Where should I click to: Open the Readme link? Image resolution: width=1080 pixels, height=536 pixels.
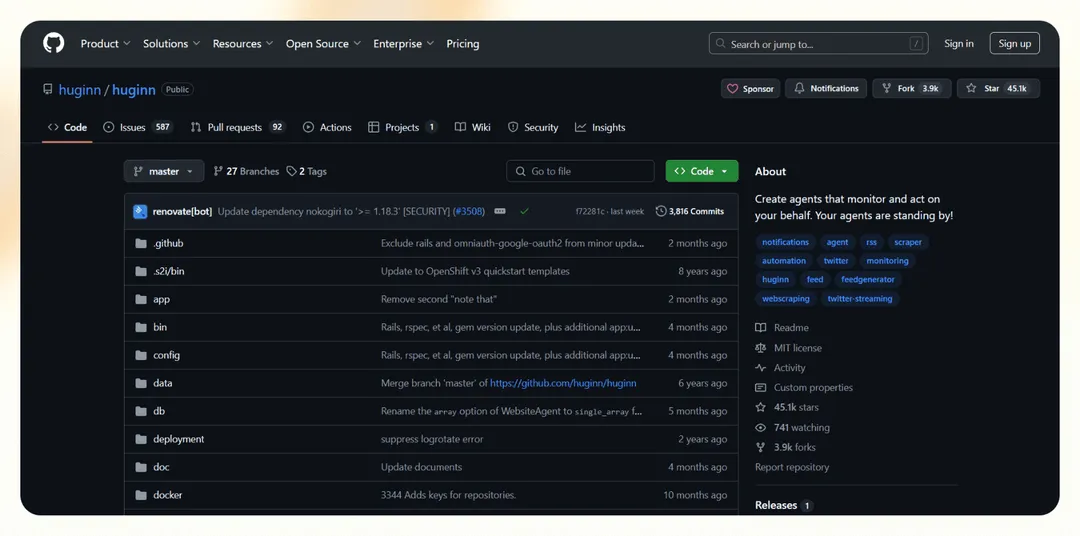coord(782,328)
